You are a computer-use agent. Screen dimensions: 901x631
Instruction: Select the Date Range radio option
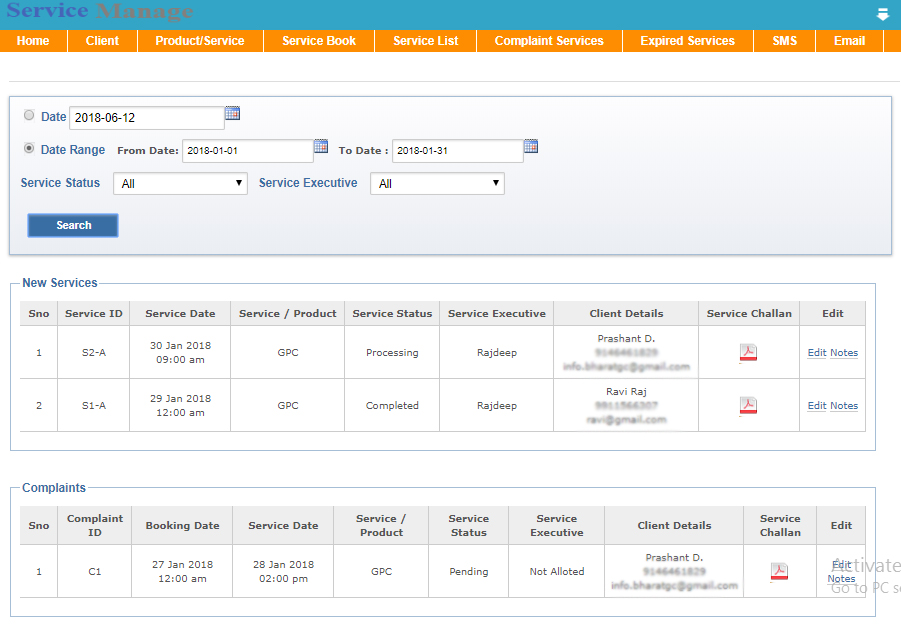click(29, 148)
